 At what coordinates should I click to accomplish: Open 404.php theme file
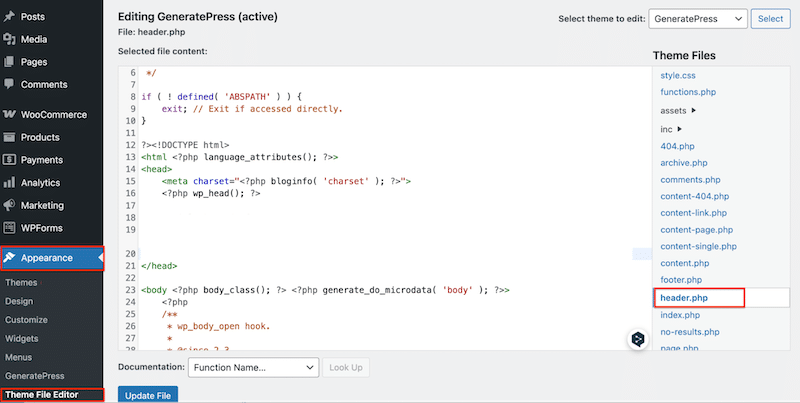(677, 146)
